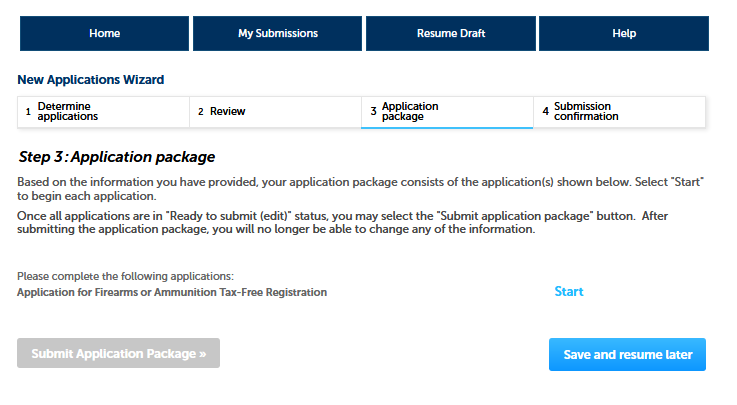This screenshot has height=405, width=737.
Task: Click 'Please complete the following applications' label
Action: [x=125, y=276]
